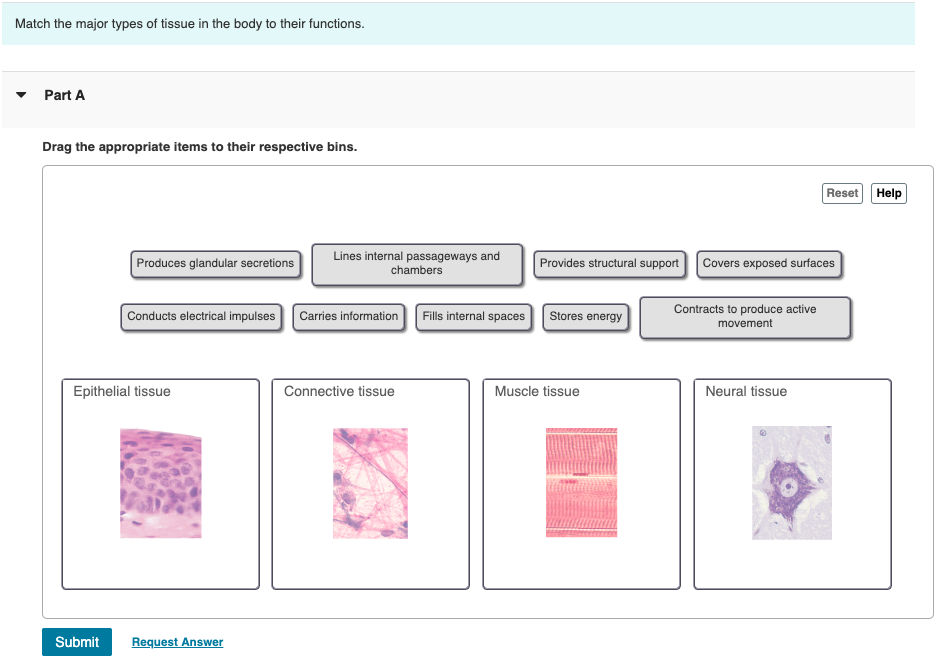Click the Connective tissue image
Screen dimensions: 950x664
click(x=370, y=483)
